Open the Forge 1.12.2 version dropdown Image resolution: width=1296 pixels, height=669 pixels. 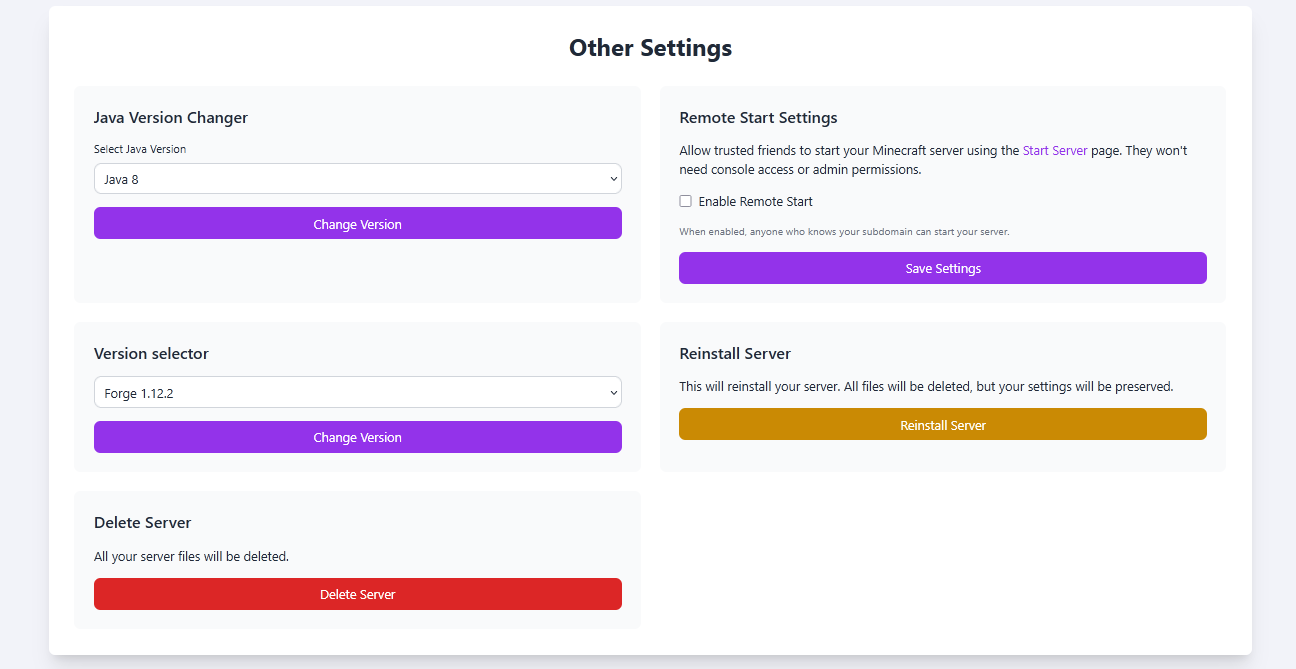coord(357,393)
